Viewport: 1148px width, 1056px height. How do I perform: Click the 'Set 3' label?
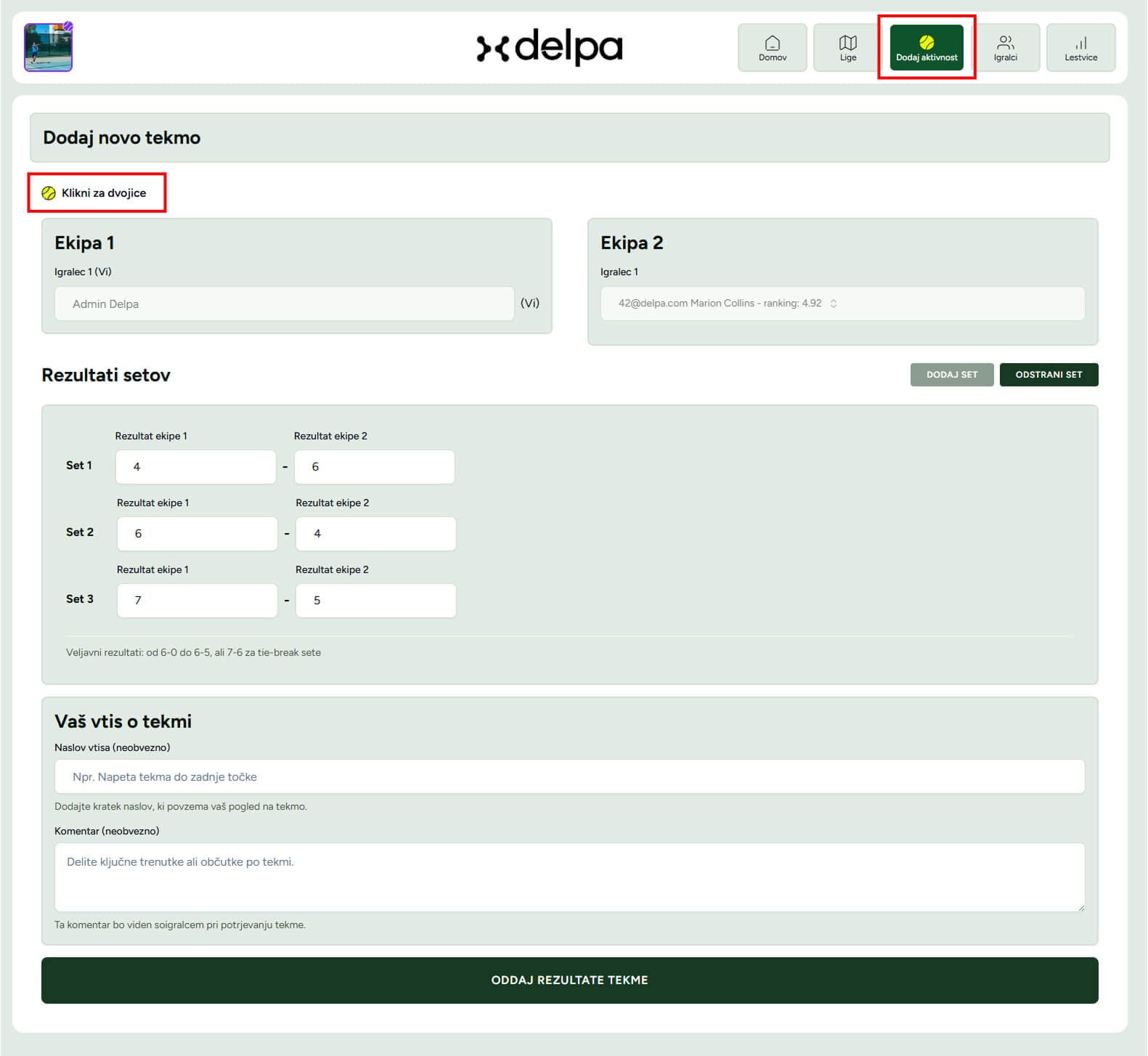80,599
